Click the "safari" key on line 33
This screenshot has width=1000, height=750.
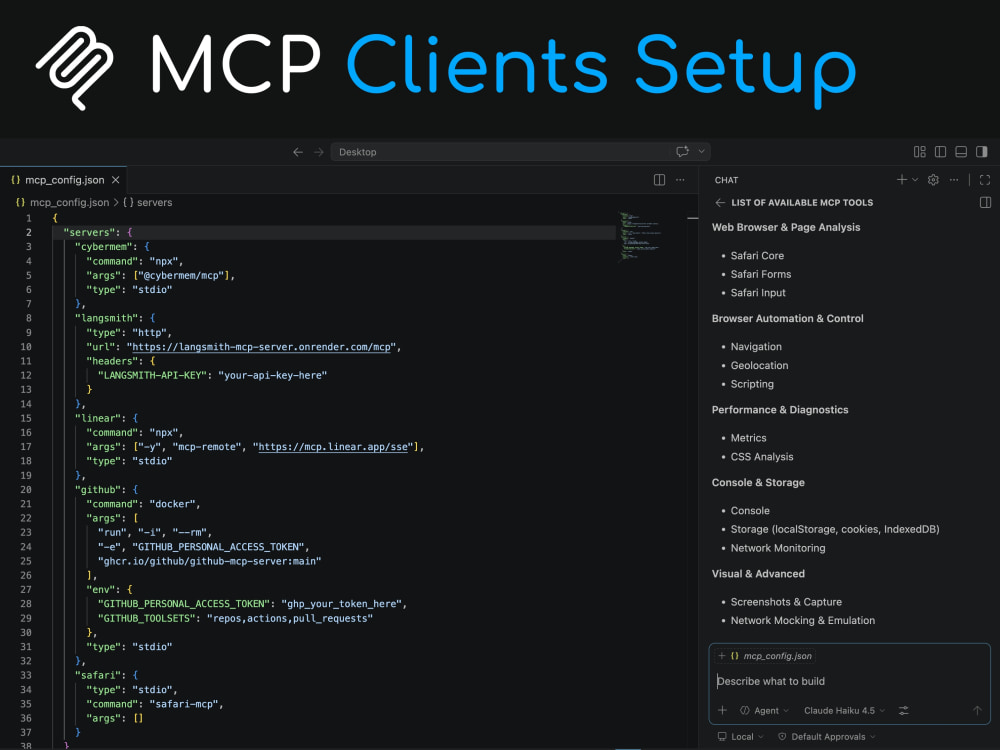pos(98,675)
